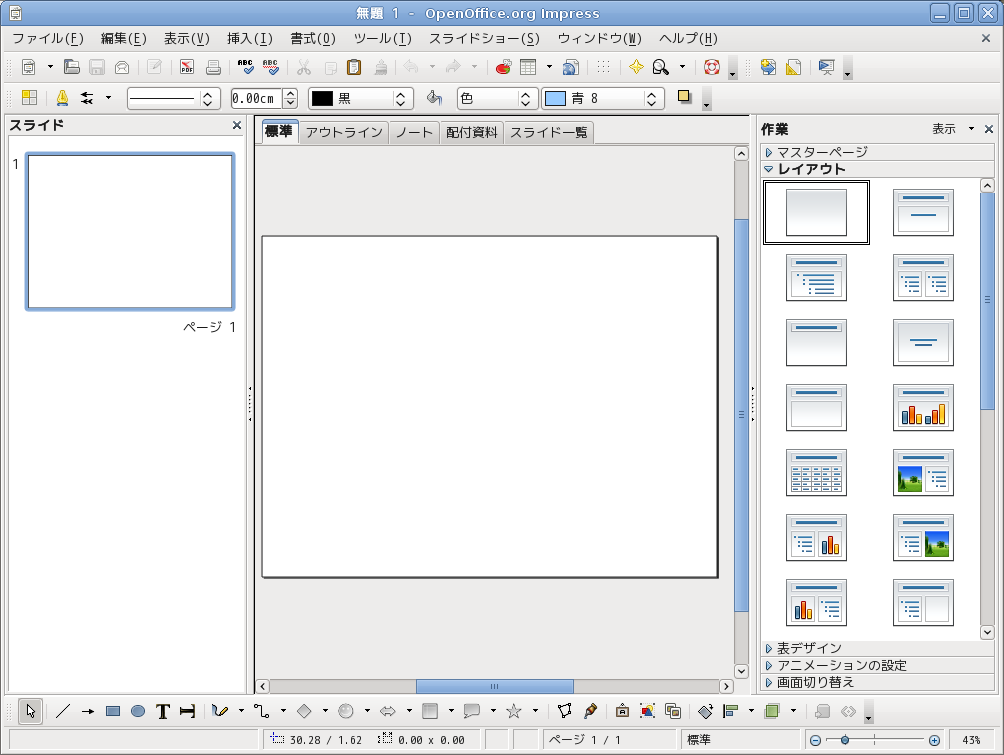Select the Text tool in drawing toolbar
This screenshot has height=755, width=1004.
tap(162, 711)
